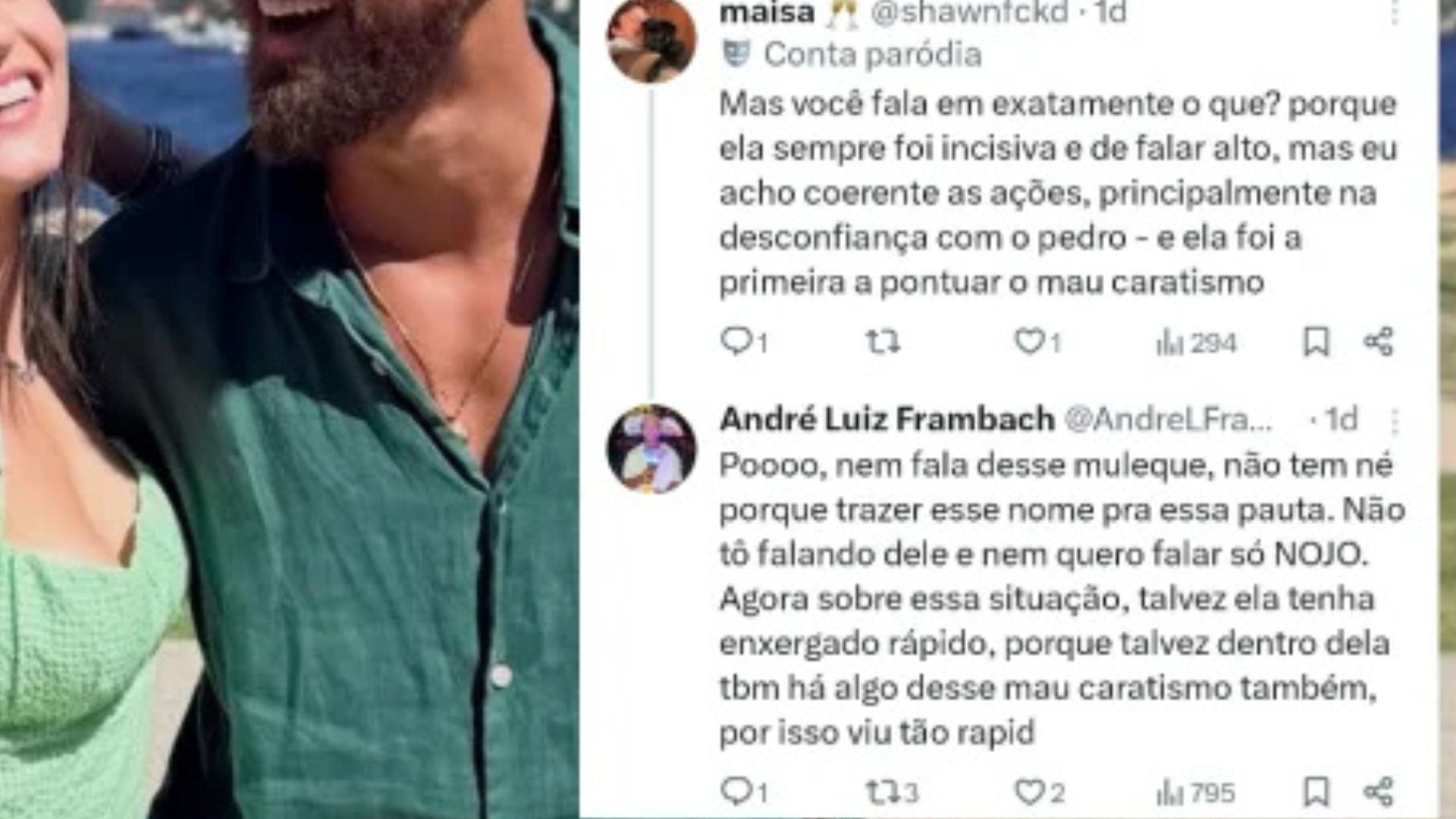
Task: Open the couple photo on the left
Action: (289, 409)
